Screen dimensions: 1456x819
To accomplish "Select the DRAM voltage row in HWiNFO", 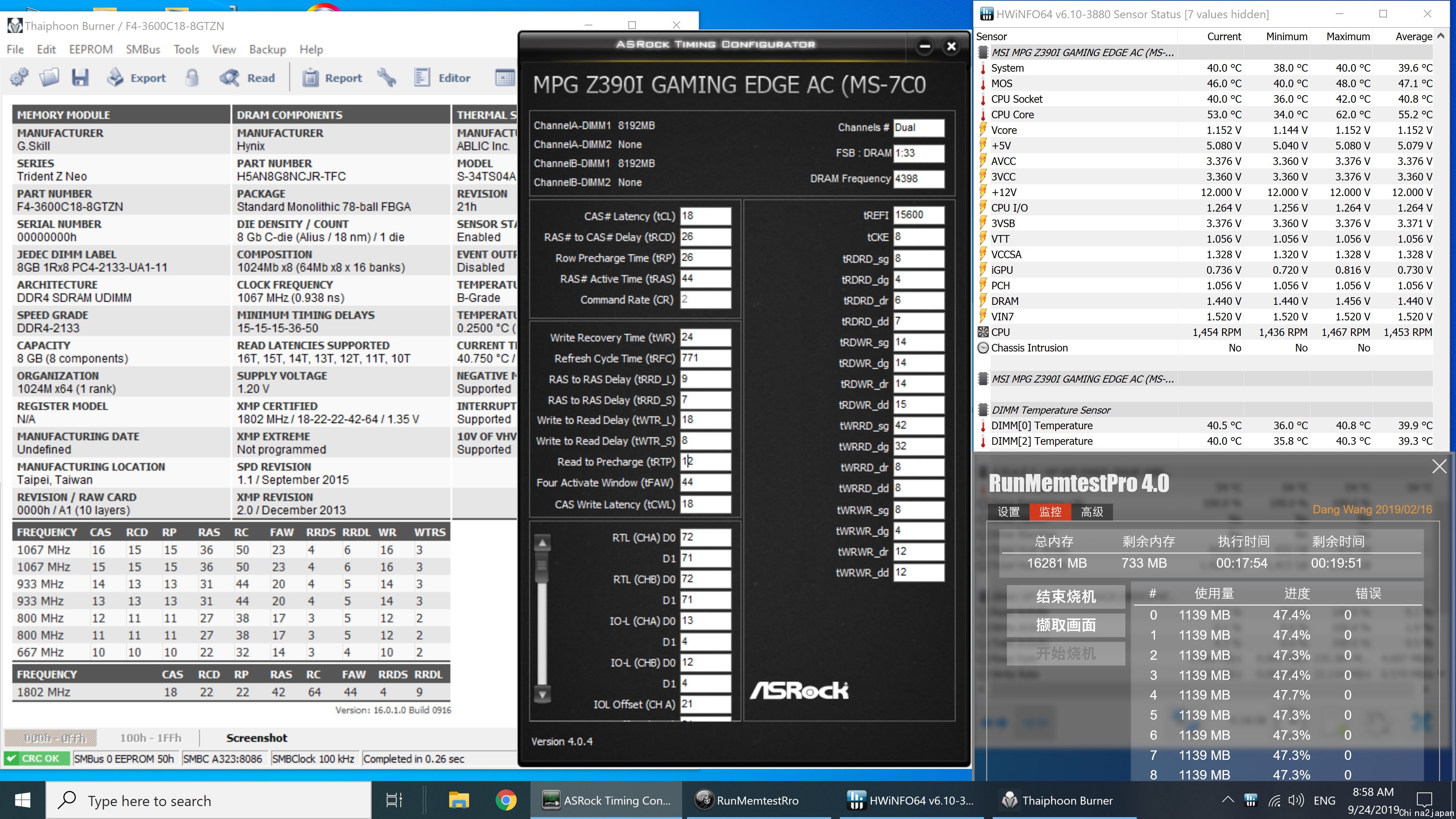I will click(1205, 301).
